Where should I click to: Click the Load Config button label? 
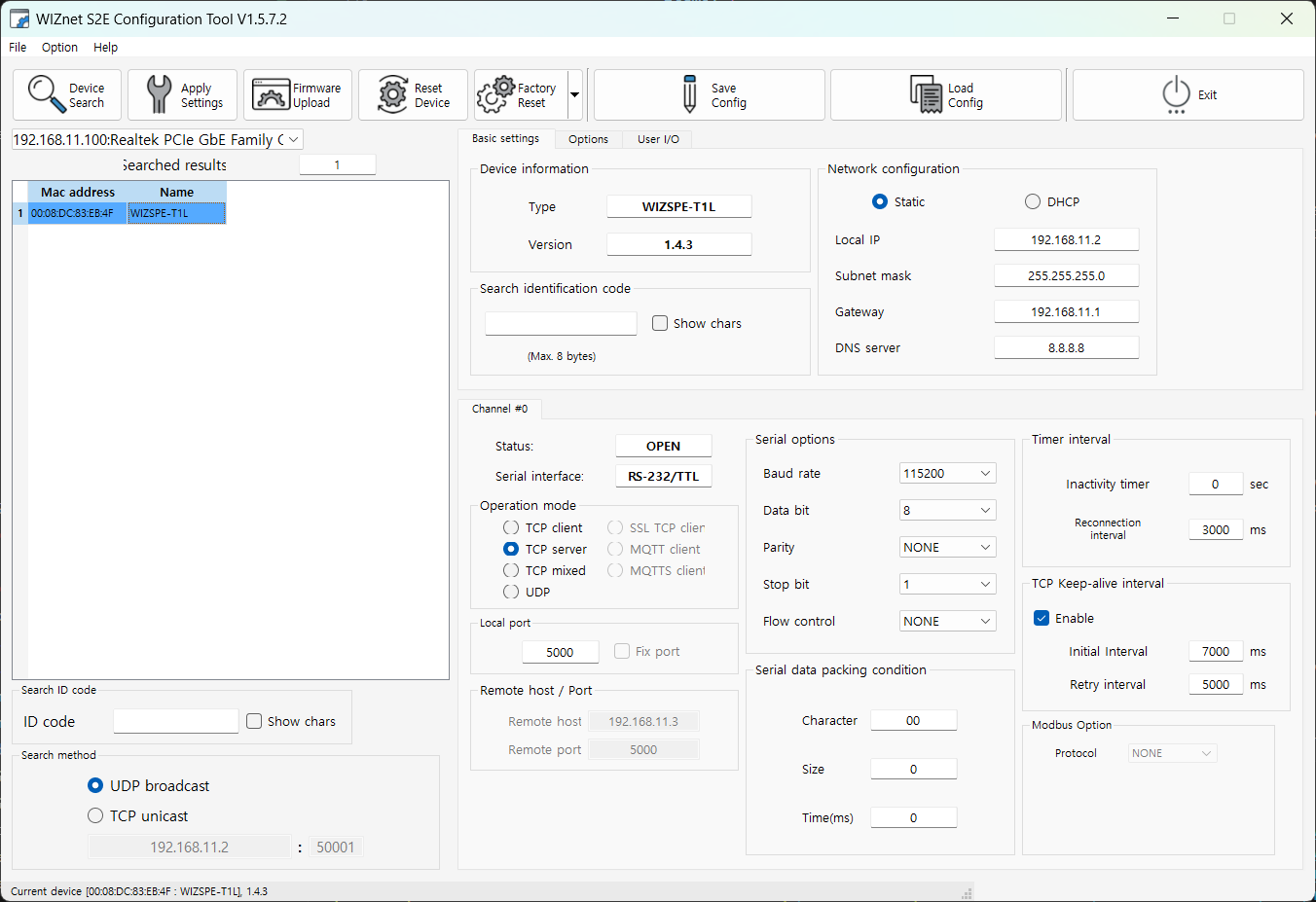[x=966, y=95]
